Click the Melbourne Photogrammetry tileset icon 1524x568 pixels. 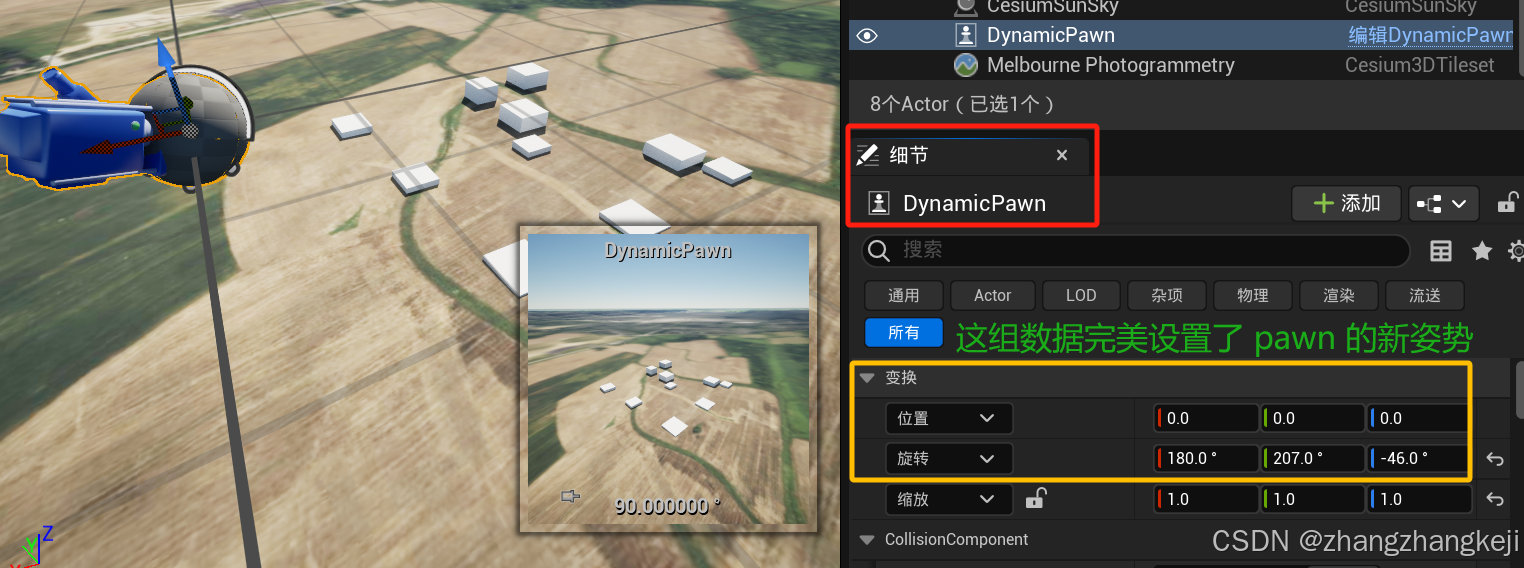click(x=965, y=65)
